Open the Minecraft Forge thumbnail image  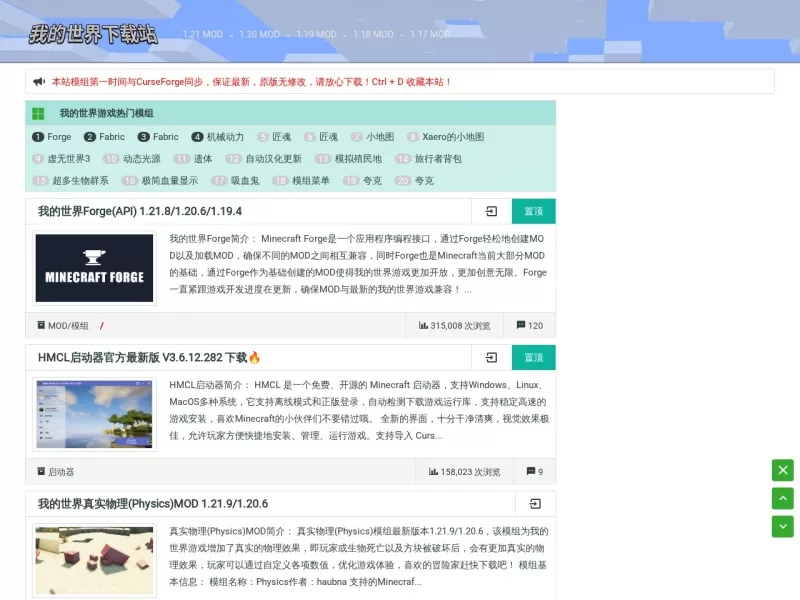click(94, 268)
